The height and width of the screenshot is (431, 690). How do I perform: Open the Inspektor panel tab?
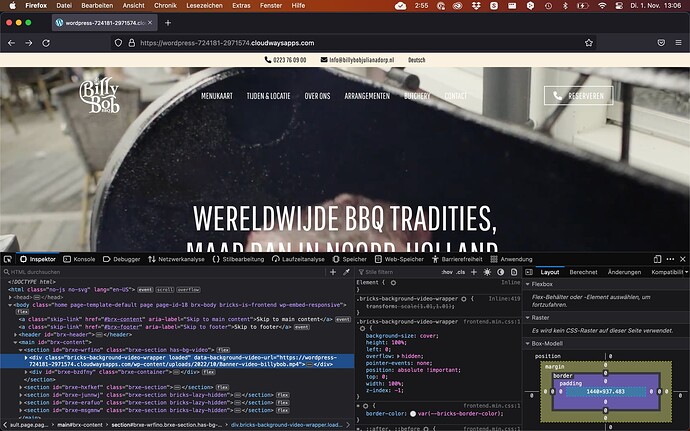[38, 259]
